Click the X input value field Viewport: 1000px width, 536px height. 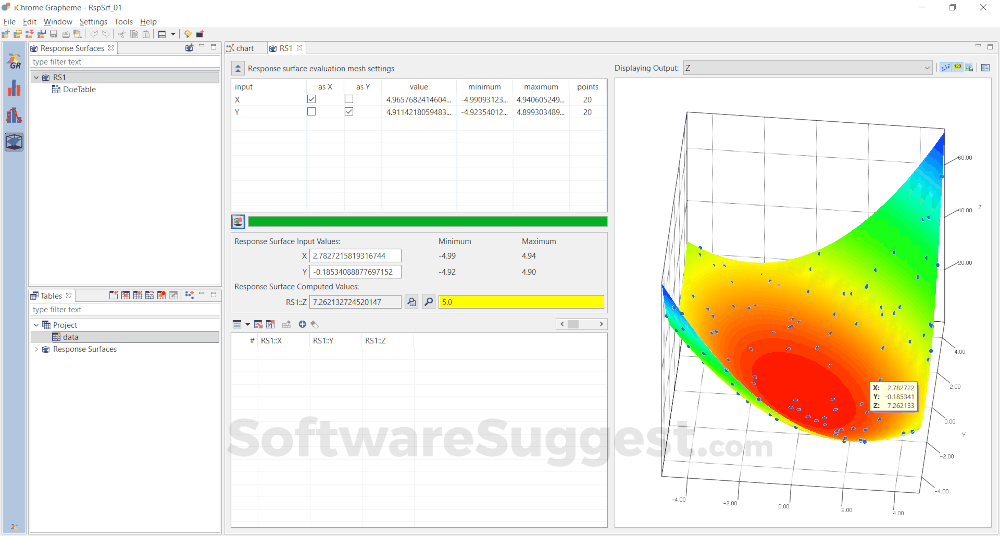click(x=355, y=256)
